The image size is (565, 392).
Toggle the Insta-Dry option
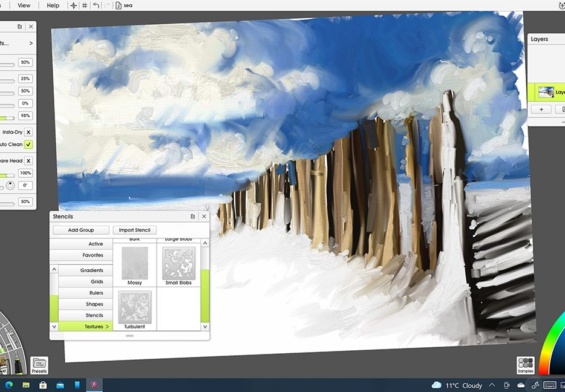(28, 132)
